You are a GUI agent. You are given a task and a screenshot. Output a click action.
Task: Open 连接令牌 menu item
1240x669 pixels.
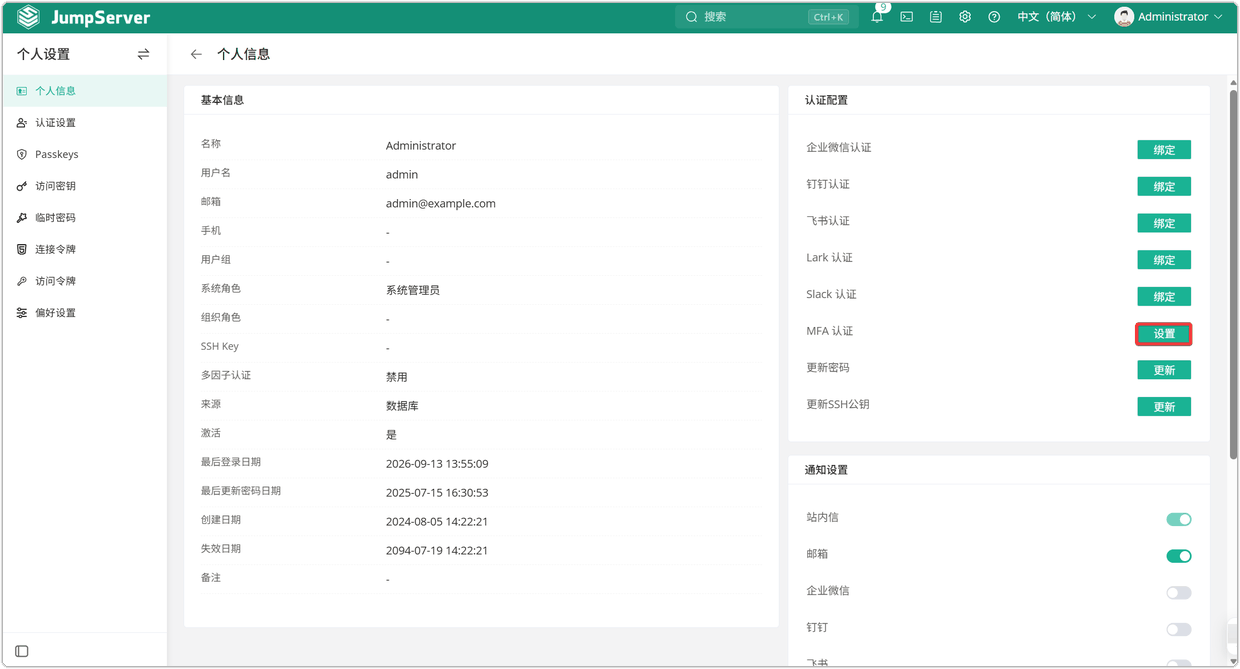coord(85,250)
